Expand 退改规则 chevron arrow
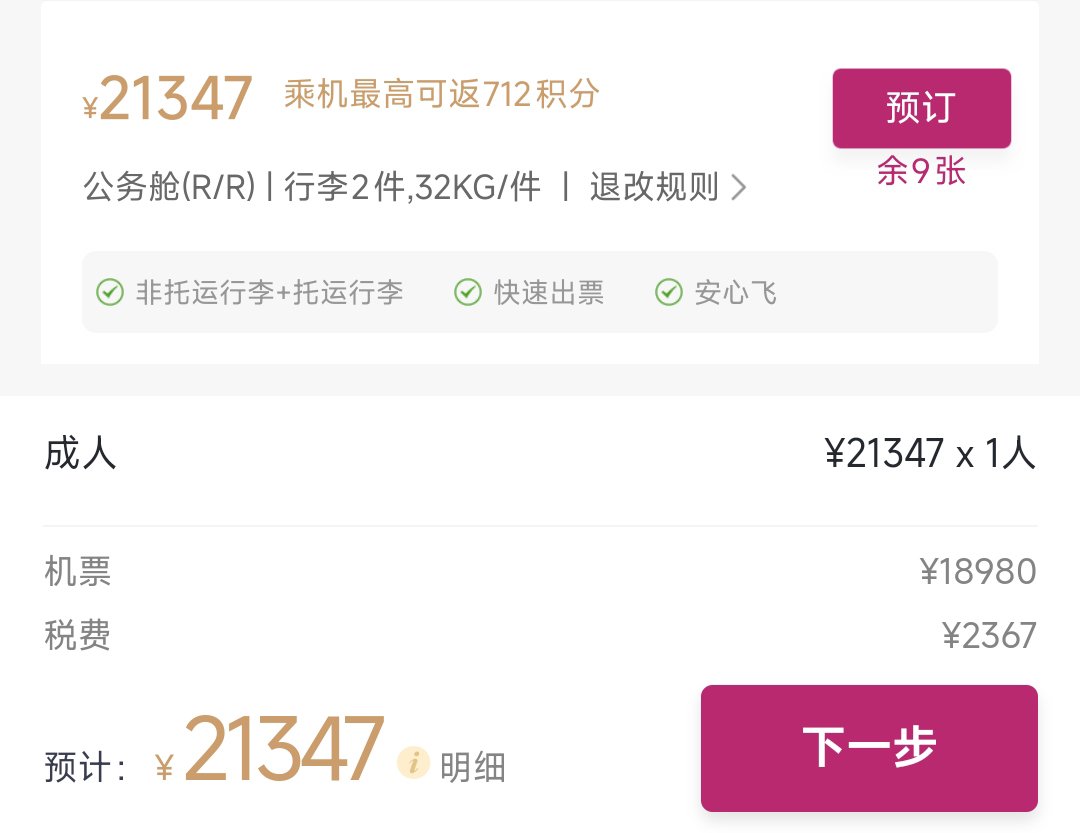The width and height of the screenshot is (1080, 833). tap(738, 187)
